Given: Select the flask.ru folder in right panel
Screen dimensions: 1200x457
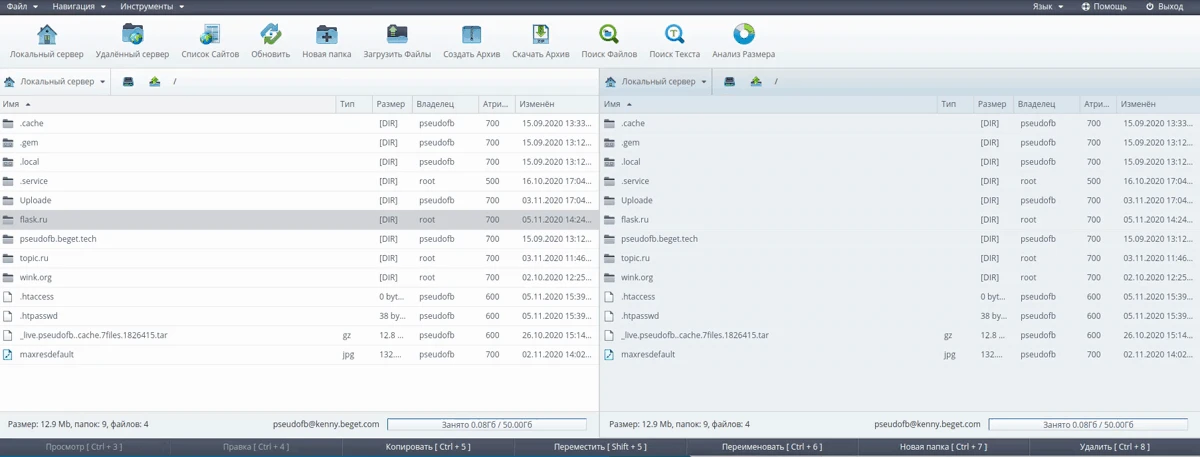Looking at the screenshot, I should click(x=635, y=219).
